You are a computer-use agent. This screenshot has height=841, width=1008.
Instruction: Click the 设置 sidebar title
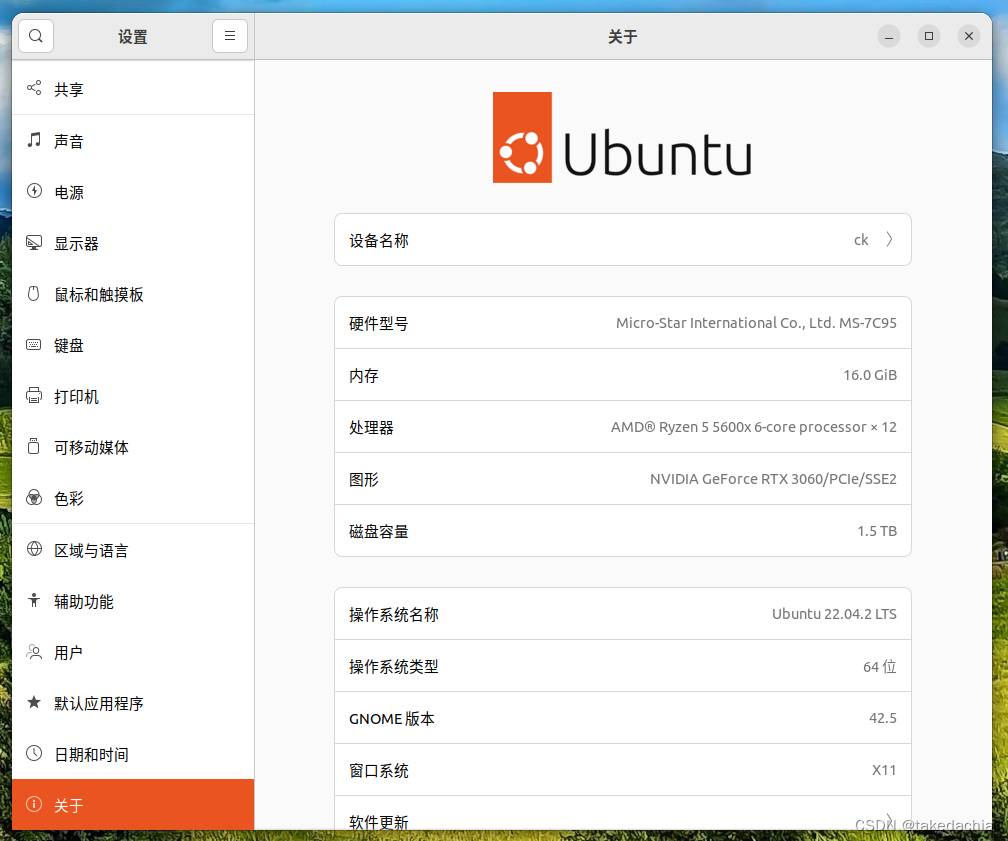point(132,37)
